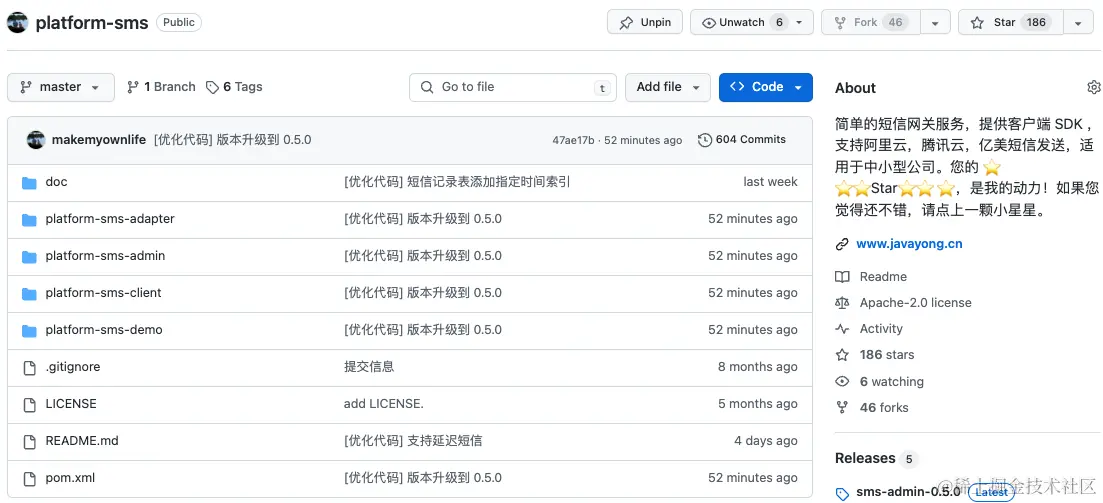Open the 1 Branch link
Screen dimensions: 1103x503
pos(161,87)
